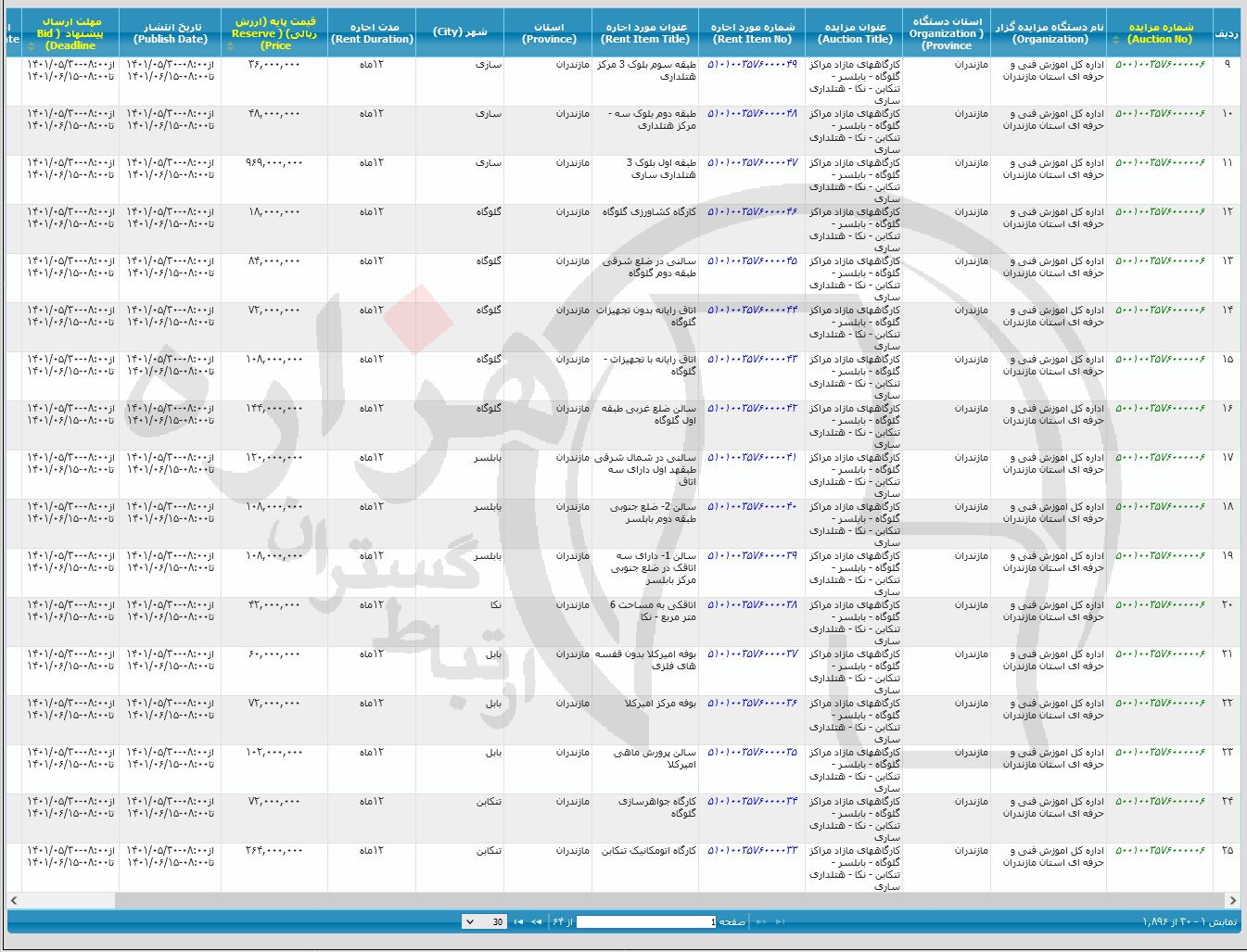Open rent item number link ending ۳۶

[x=752, y=704]
